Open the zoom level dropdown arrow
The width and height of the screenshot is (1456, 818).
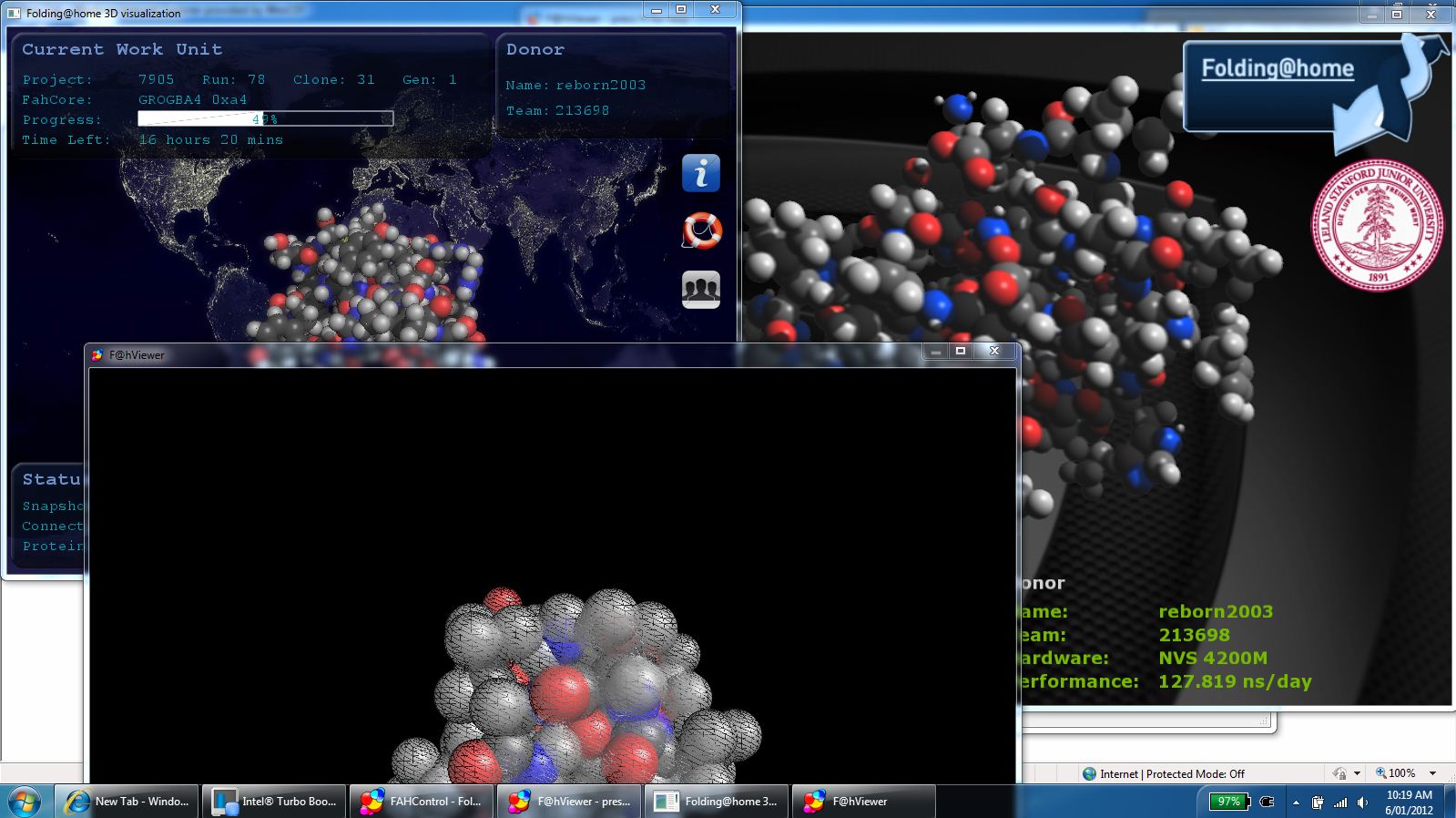1432,773
